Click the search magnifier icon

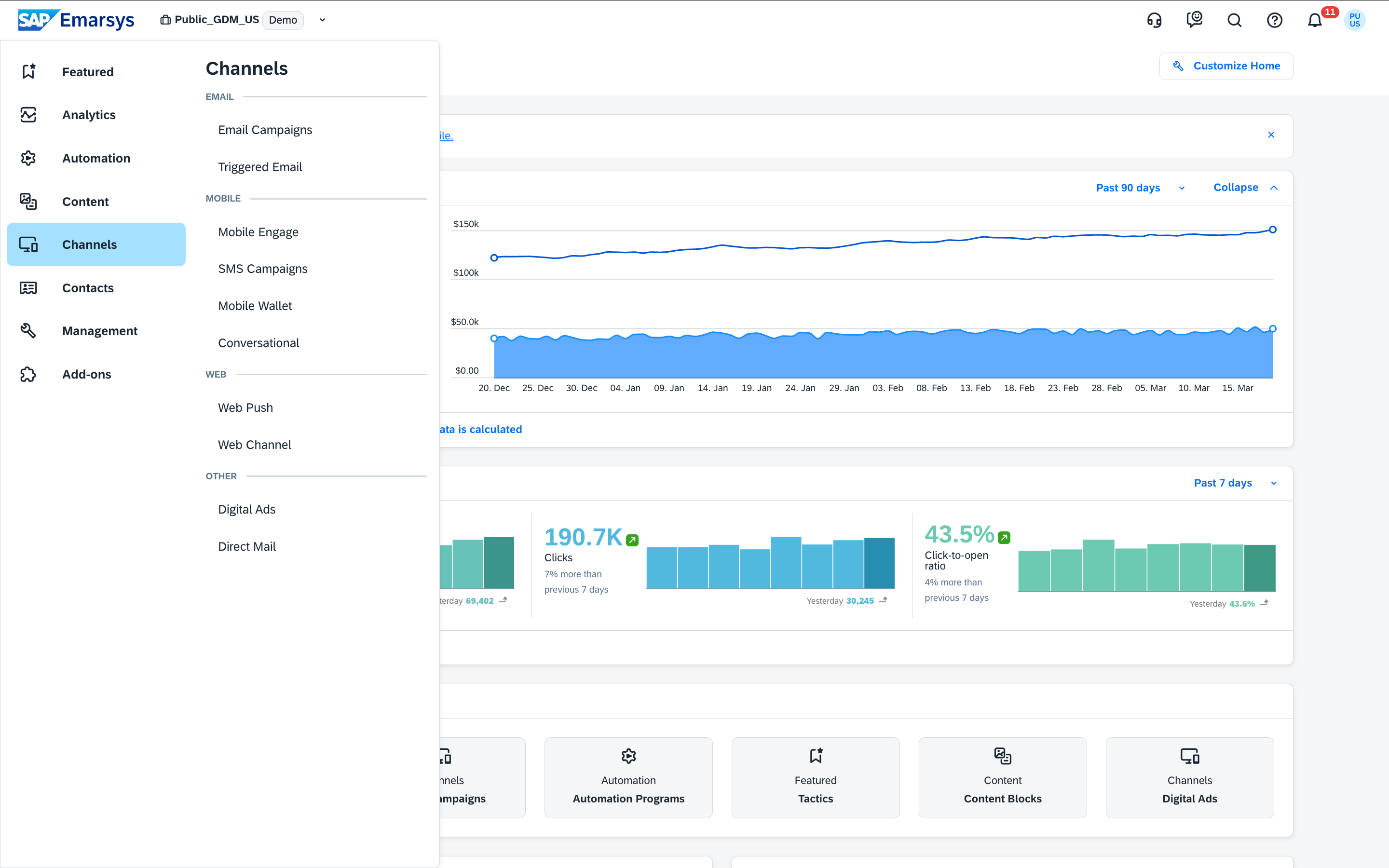(x=1234, y=20)
